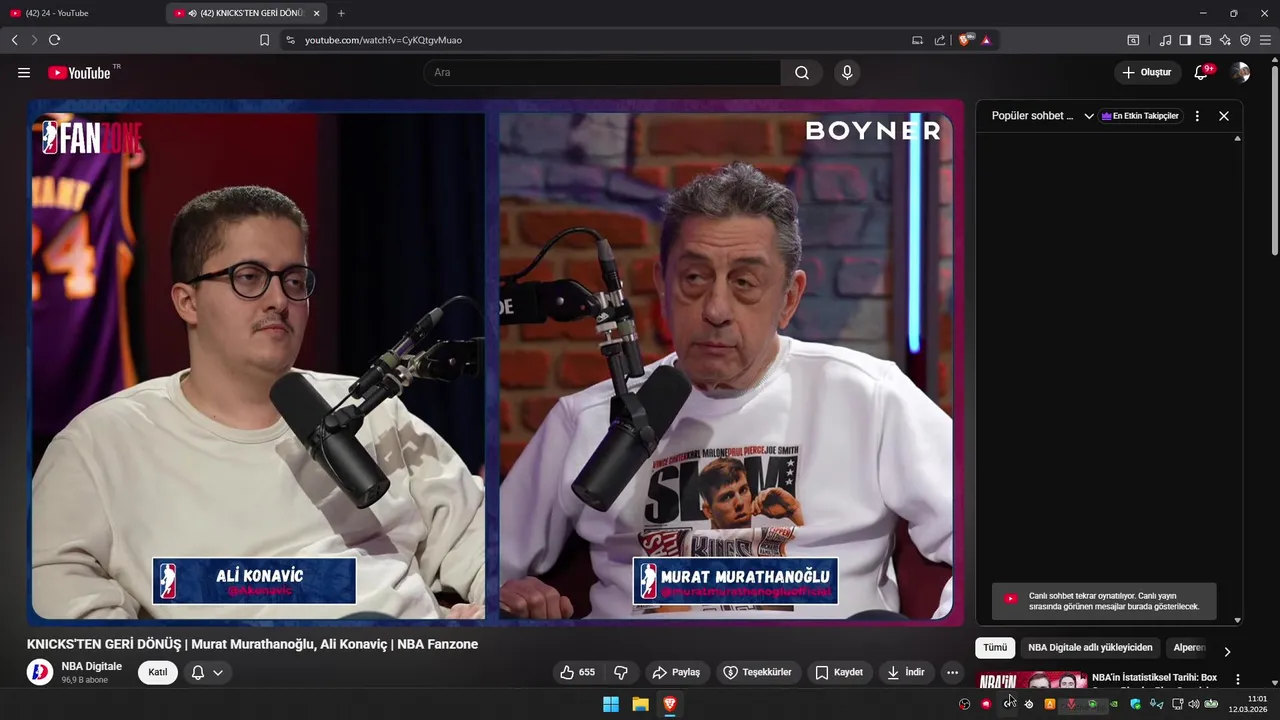
Task: Dislike the video
Action: 621,672
